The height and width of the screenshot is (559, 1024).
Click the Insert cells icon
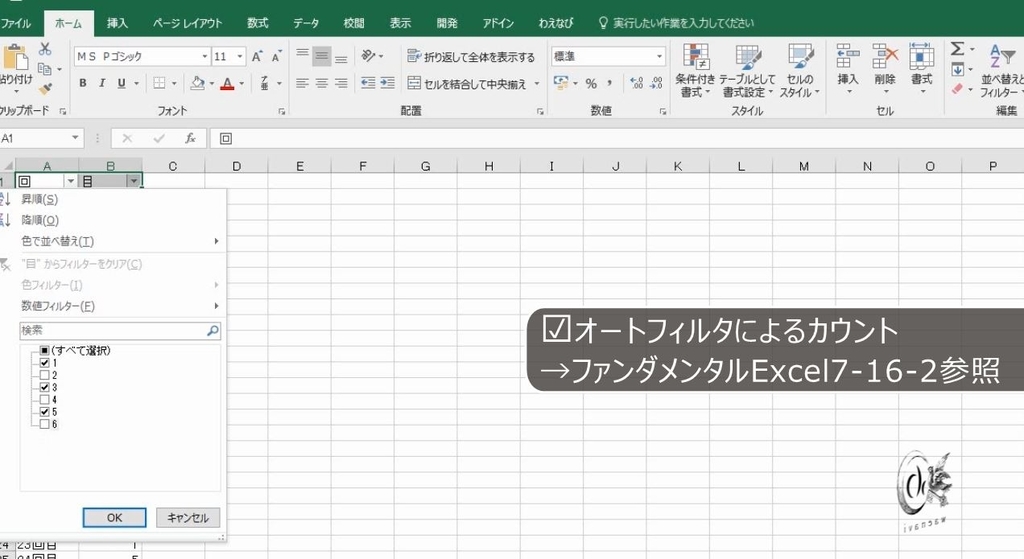848,57
